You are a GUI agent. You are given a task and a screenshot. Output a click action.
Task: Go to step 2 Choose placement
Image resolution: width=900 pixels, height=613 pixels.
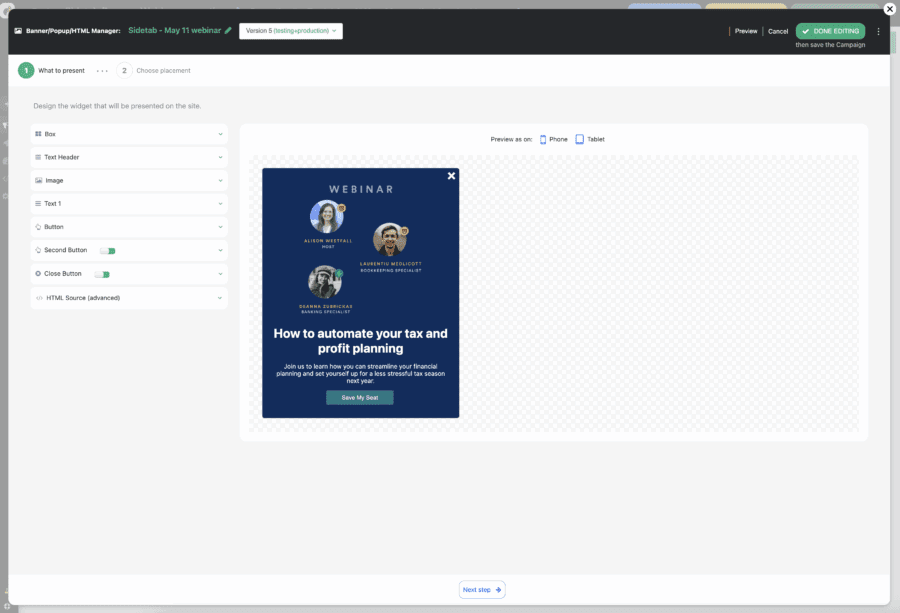124,71
